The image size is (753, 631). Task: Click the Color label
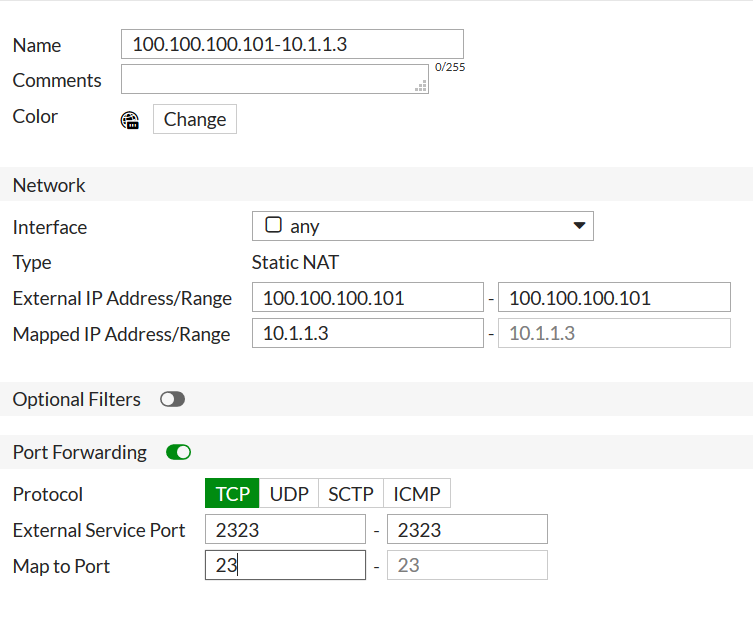[35, 116]
